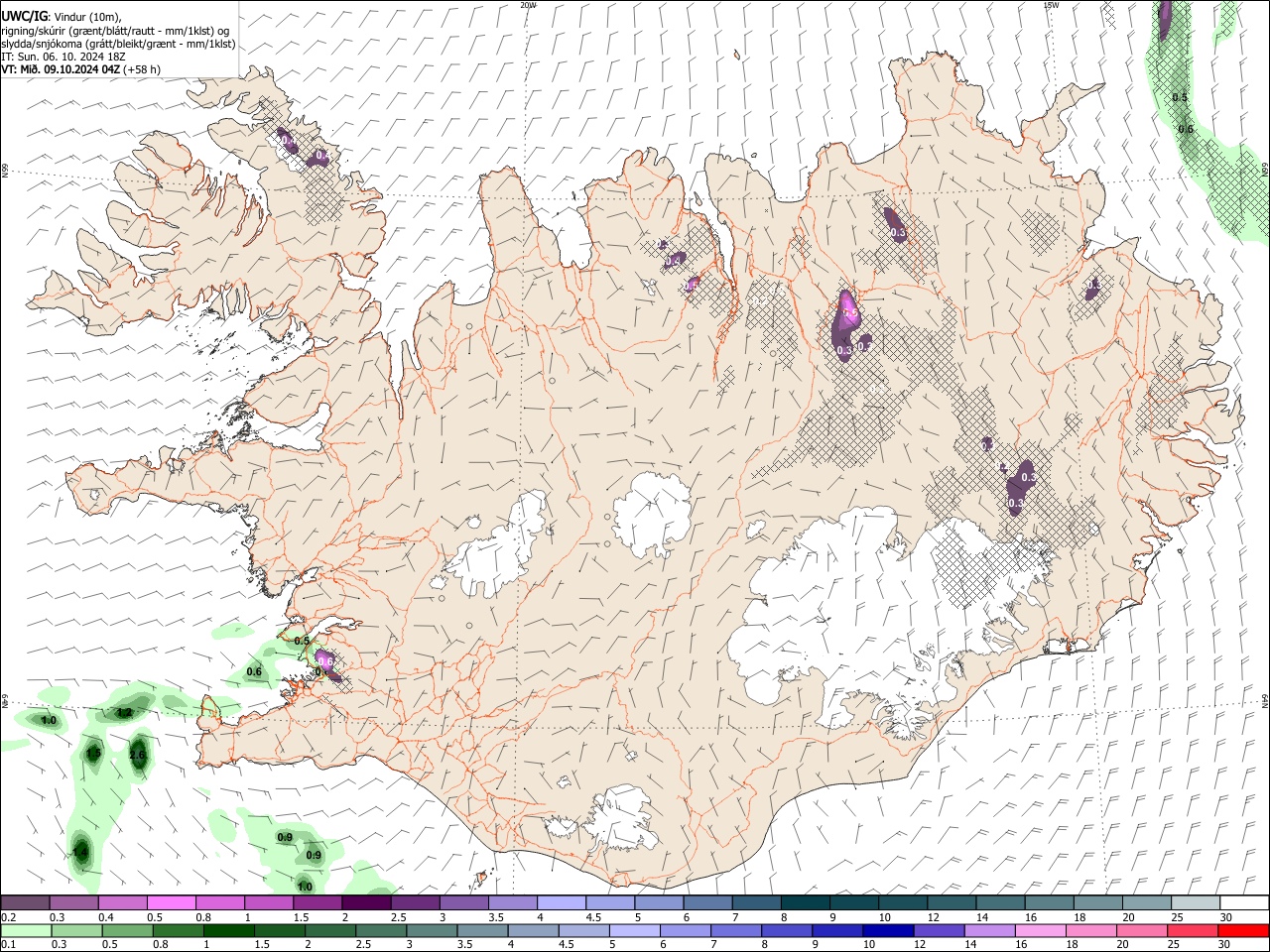This screenshot has height=952, width=1270.
Task: Click the "15W" longitude label at top
Action: point(1050,5)
